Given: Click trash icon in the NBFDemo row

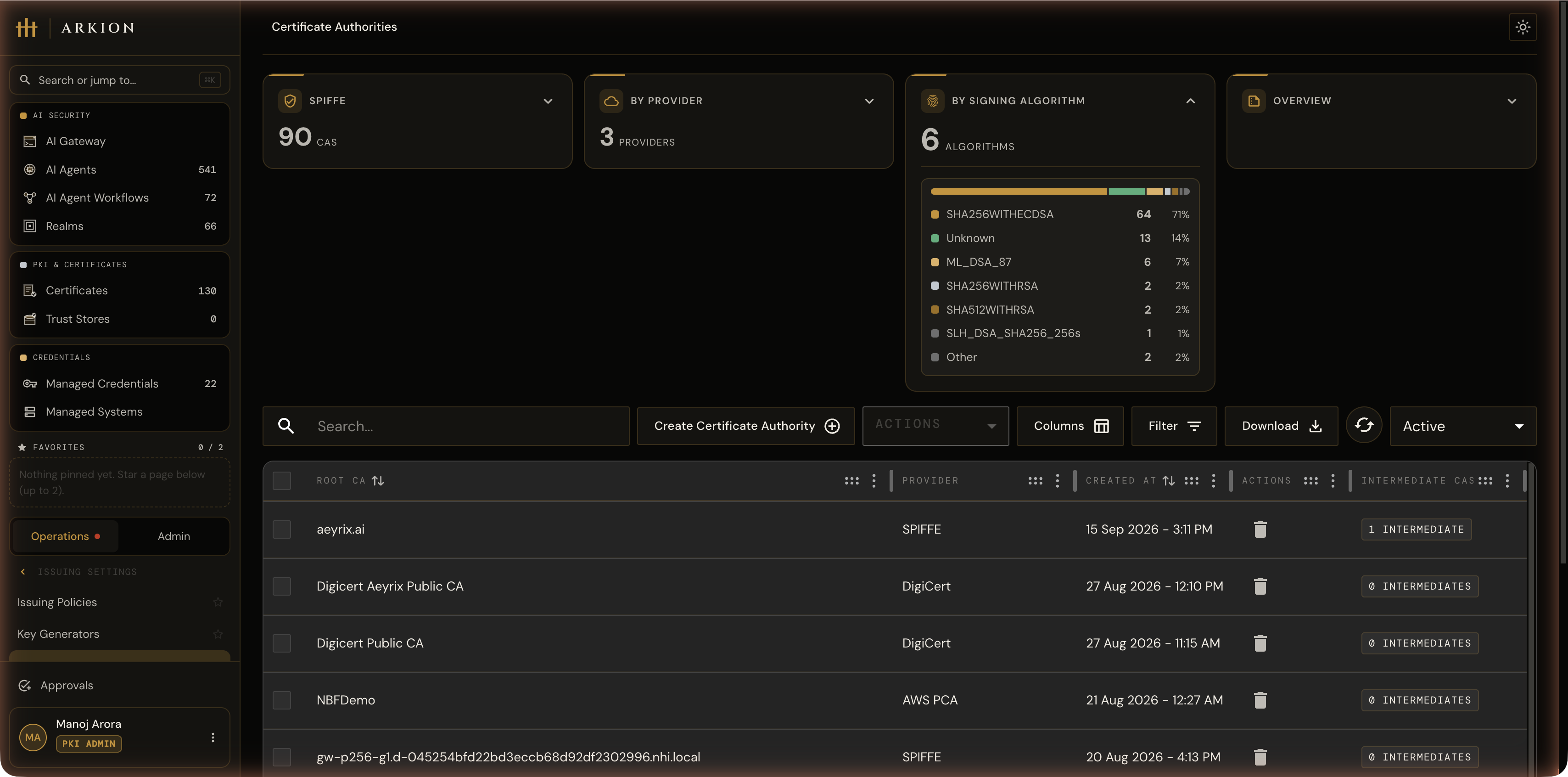Looking at the screenshot, I should pyautogui.click(x=1260, y=700).
